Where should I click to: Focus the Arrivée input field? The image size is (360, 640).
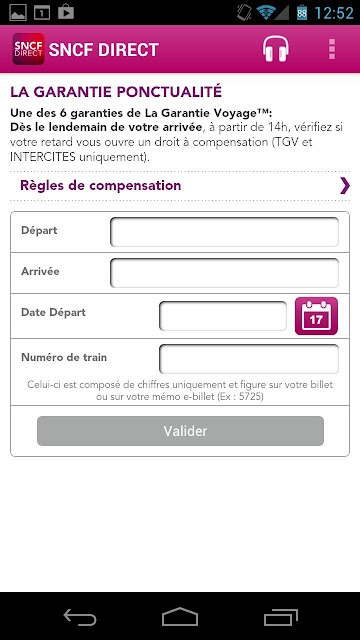click(x=224, y=273)
